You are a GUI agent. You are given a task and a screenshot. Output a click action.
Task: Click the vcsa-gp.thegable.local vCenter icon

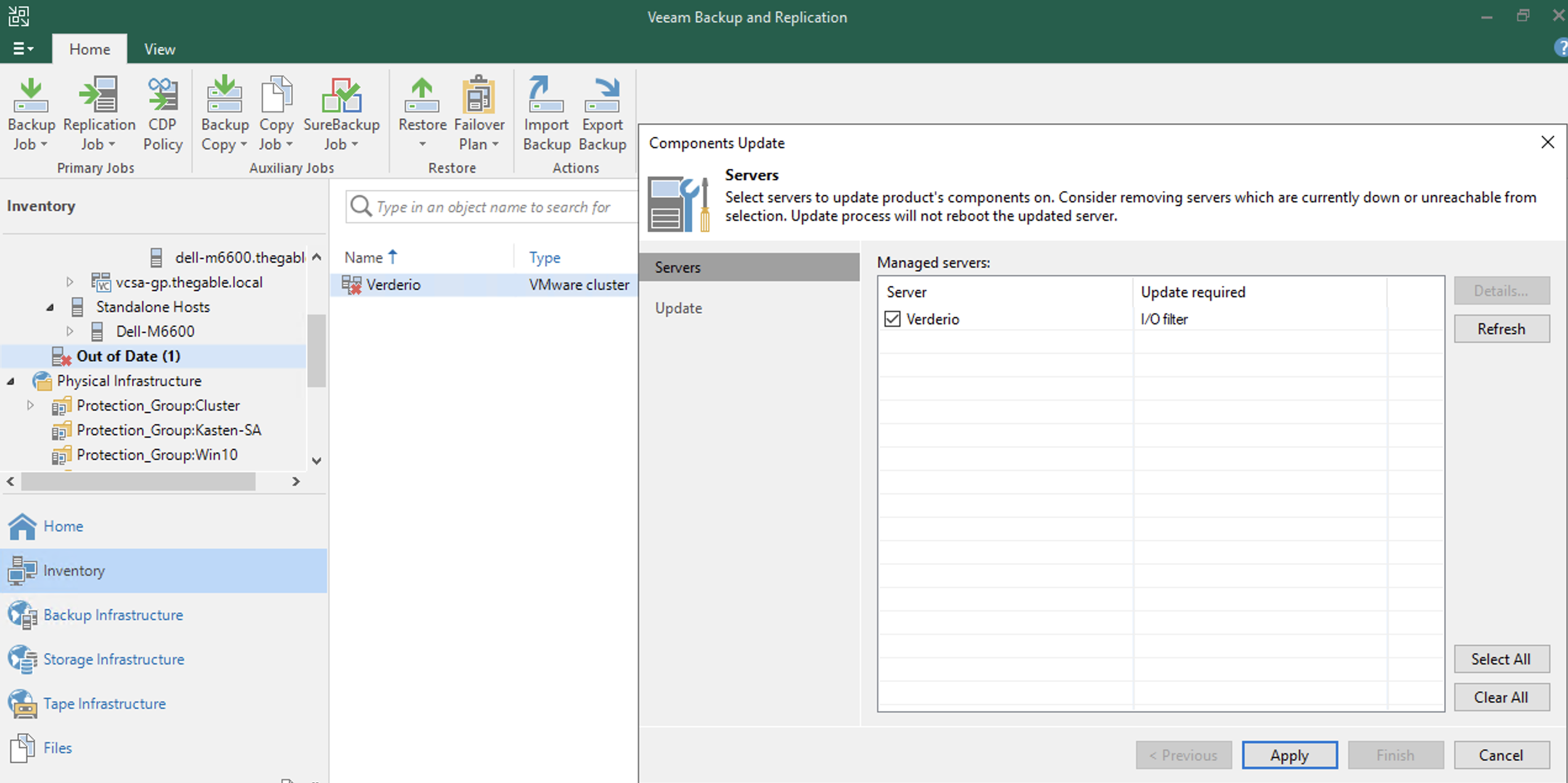[x=101, y=282]
